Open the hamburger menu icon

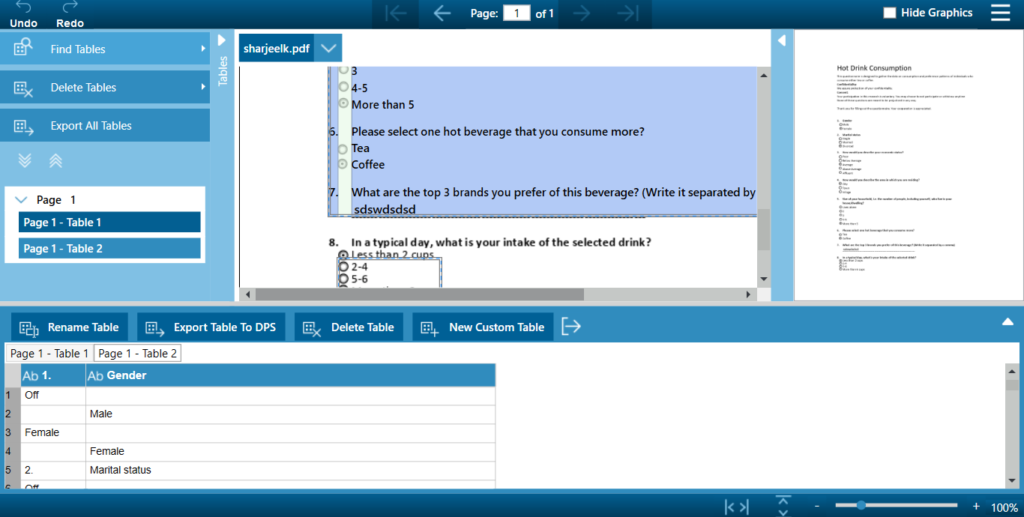1000,13
